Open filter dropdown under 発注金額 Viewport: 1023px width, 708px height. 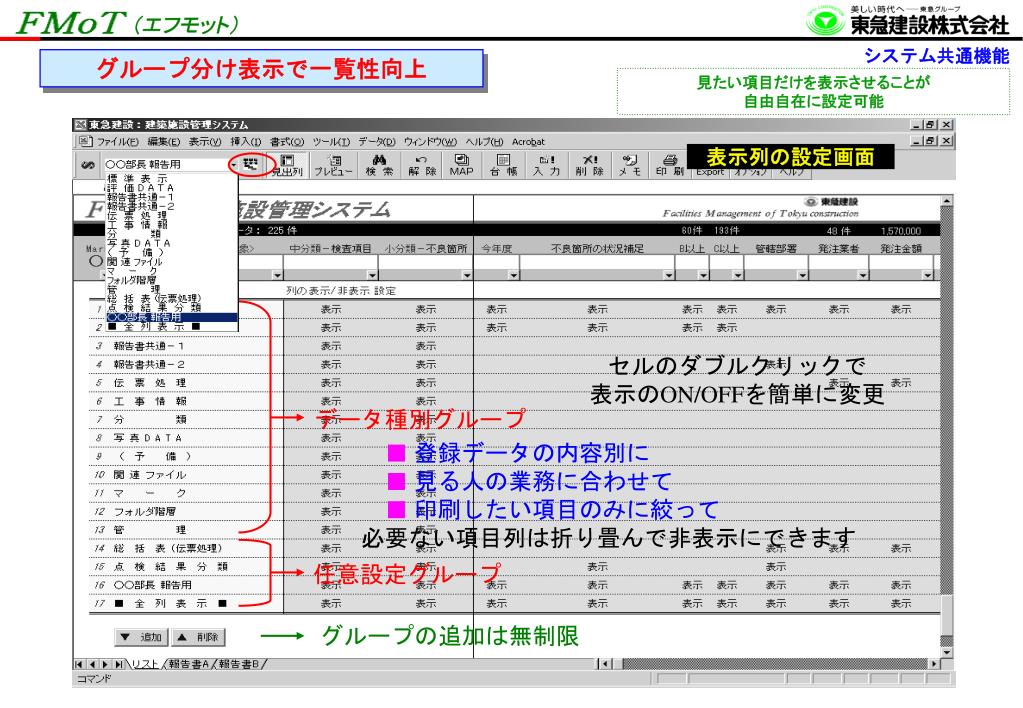pos(928,275)
